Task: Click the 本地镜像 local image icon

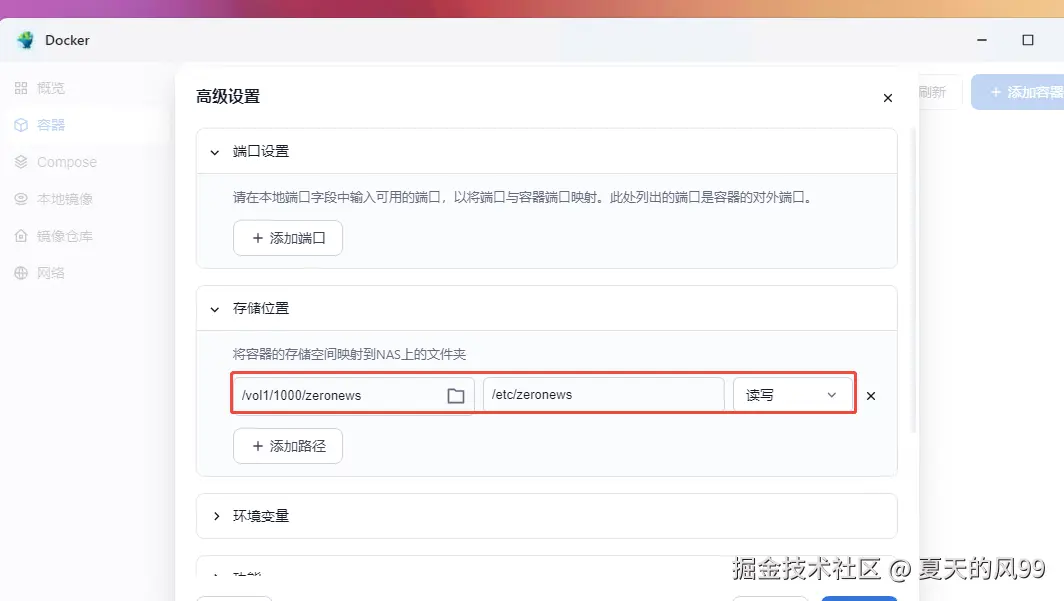Action: click(x=21, y=199)
